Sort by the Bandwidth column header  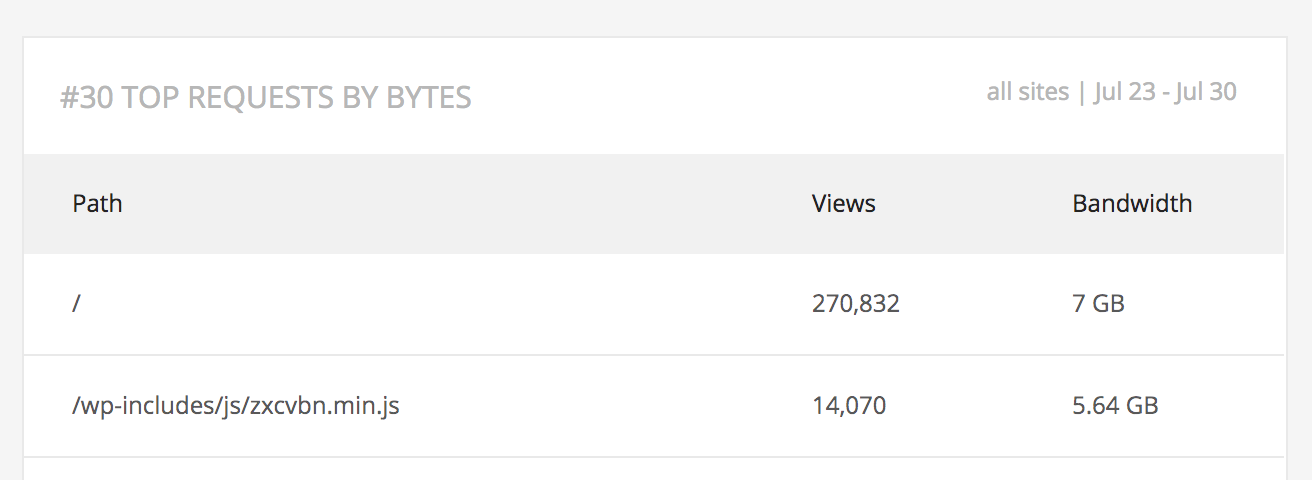pos(1132,204)
